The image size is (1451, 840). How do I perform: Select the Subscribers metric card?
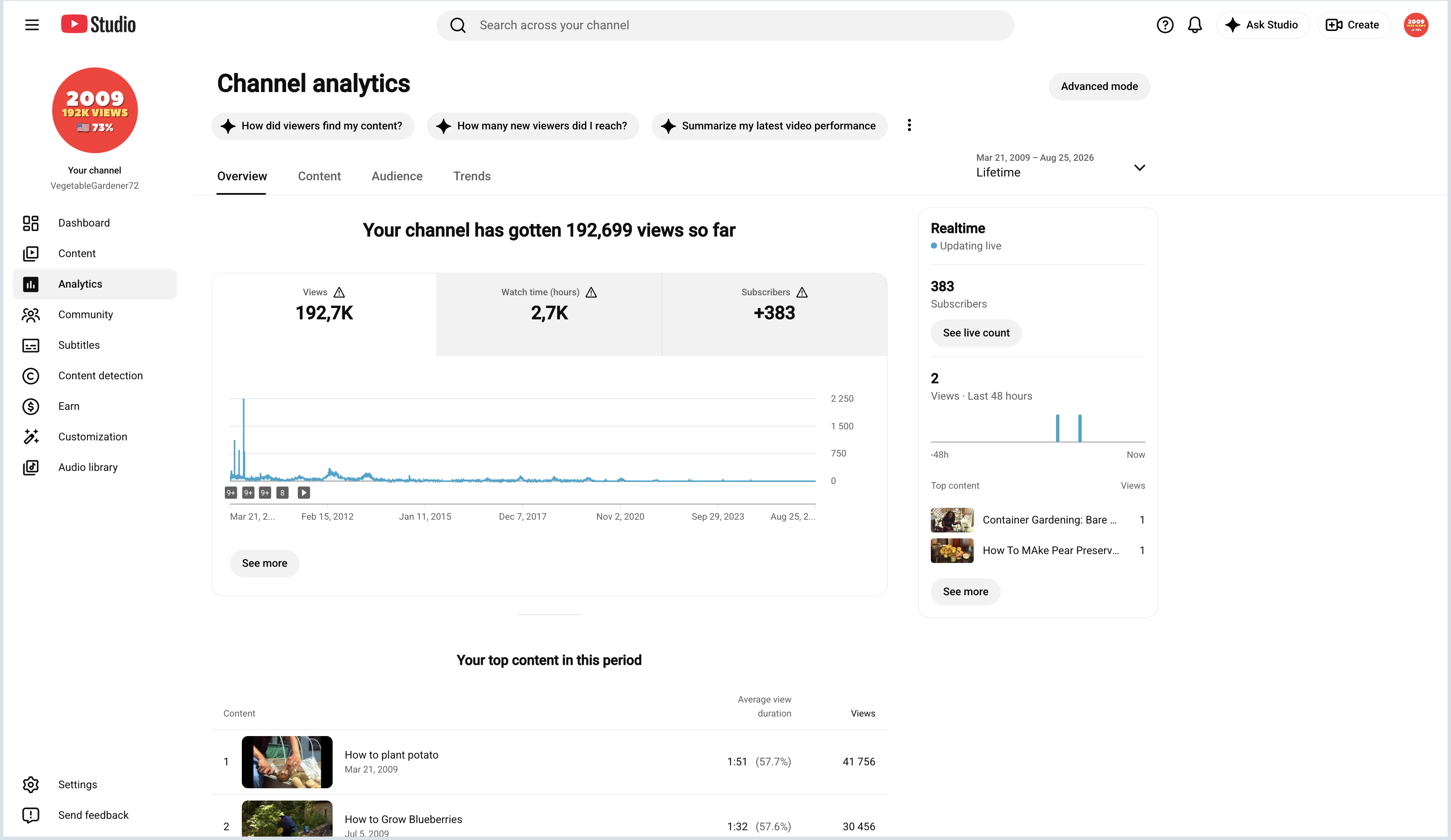(x=774, y=314)
